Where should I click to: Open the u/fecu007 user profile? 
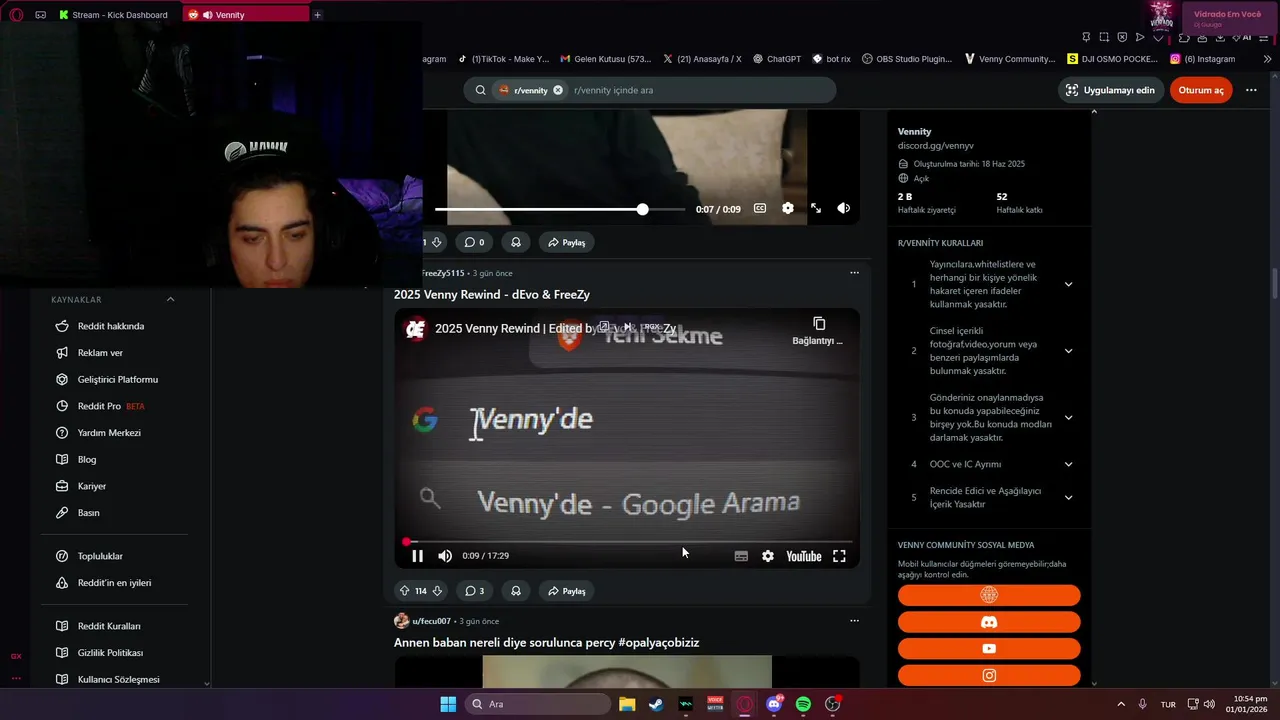click(431, 621)
